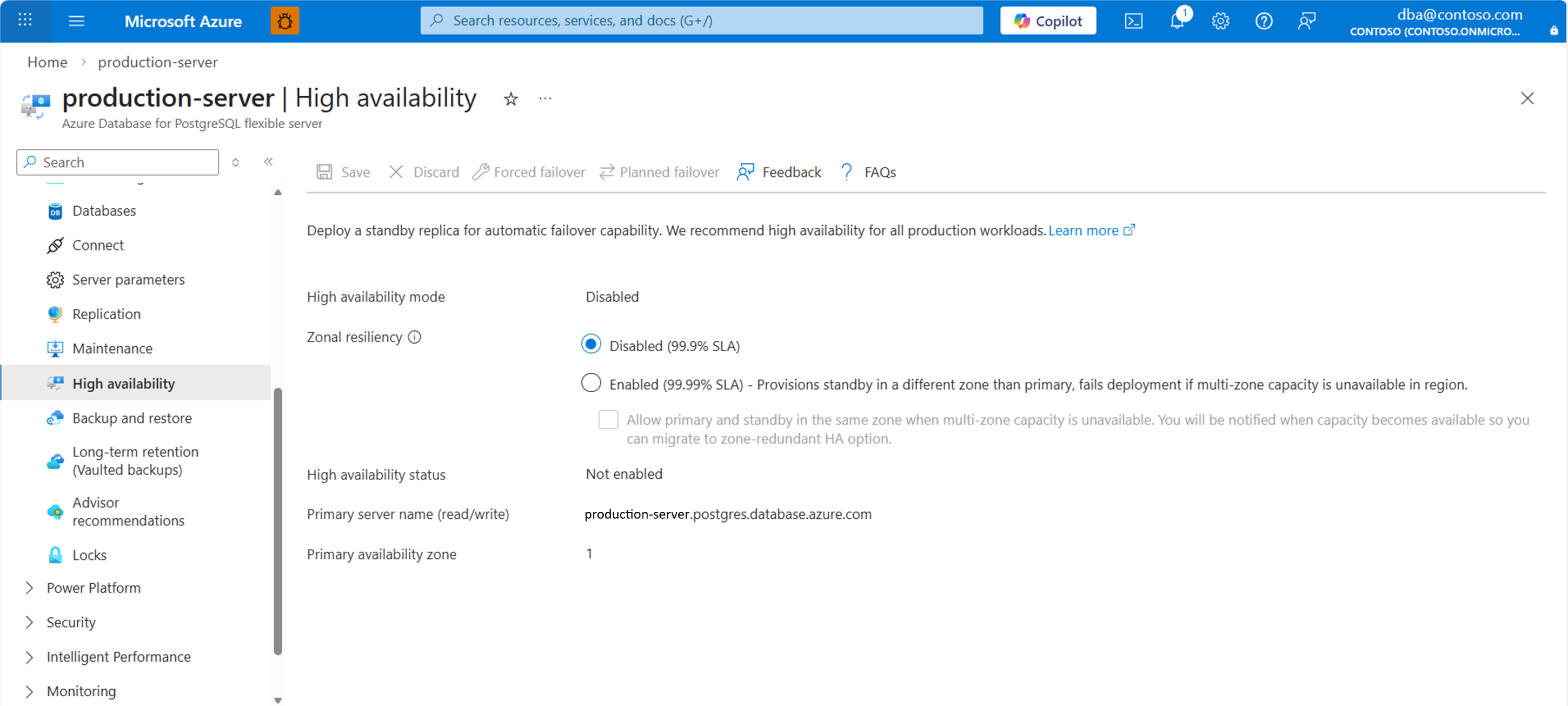Click the sidebar vertical scrollbar thumb

point(278,521)
